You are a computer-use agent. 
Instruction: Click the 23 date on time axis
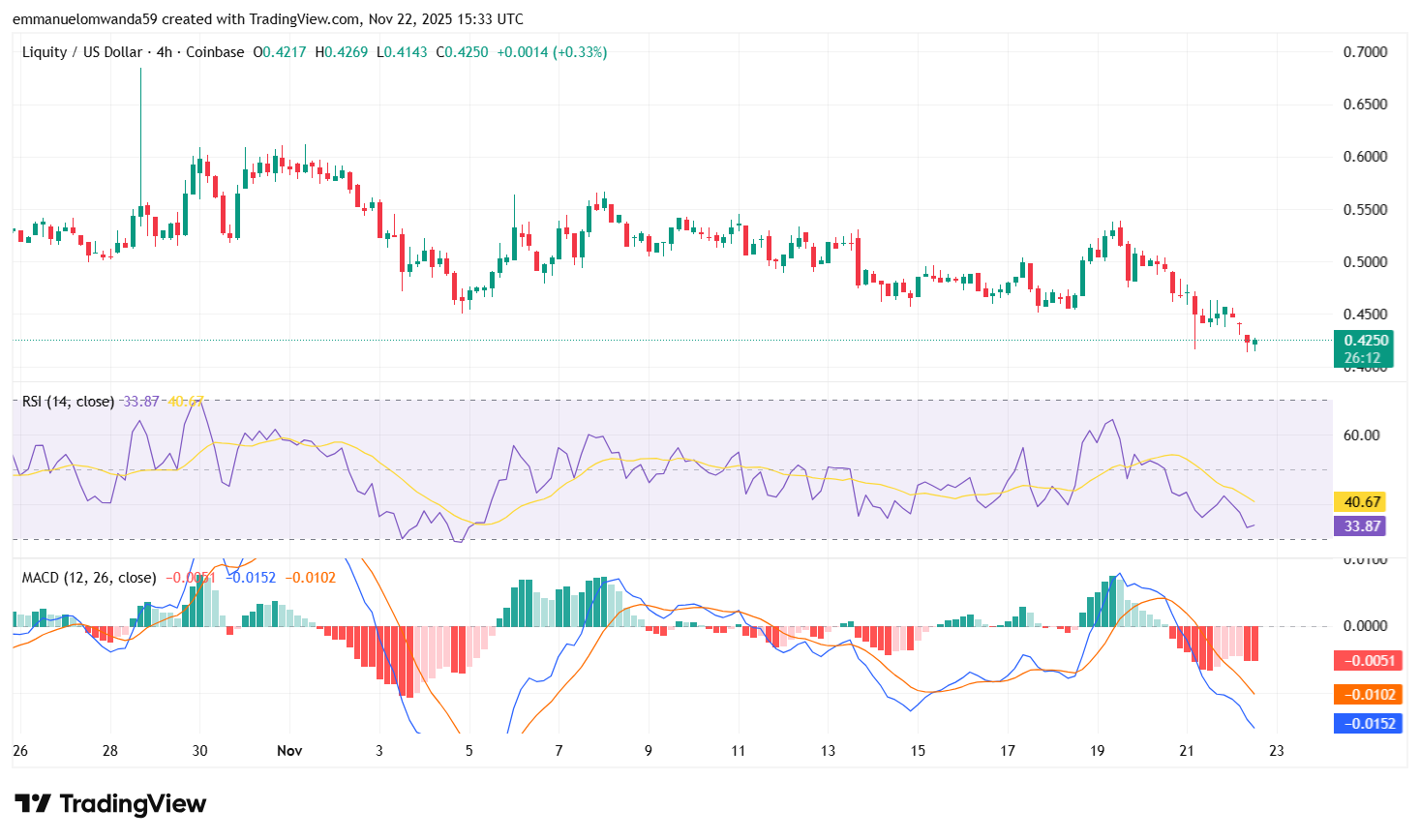click(x=1276, y=750)
